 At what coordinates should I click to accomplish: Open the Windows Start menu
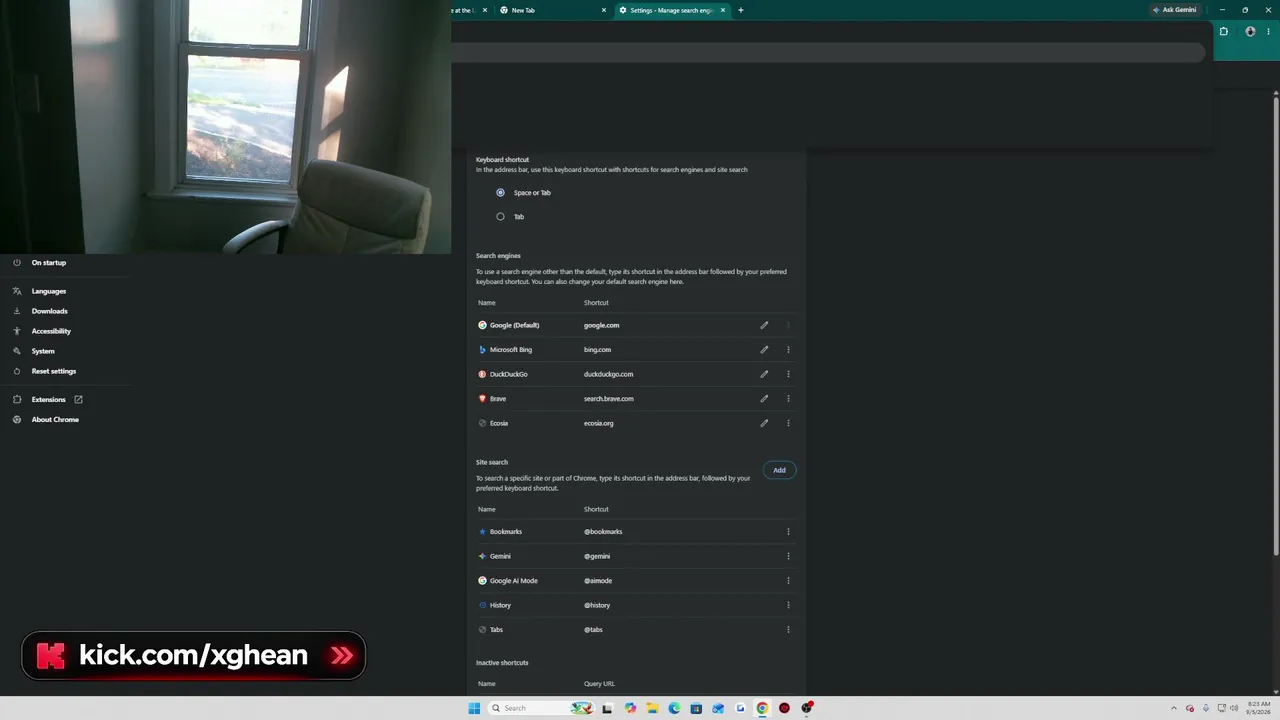pos(474,708)
